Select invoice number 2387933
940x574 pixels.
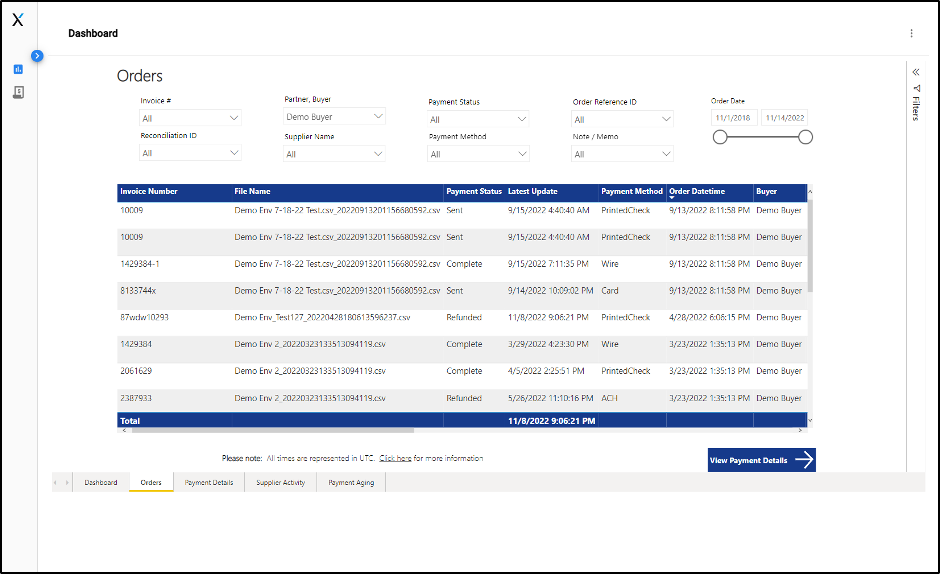tap(136, 398)
